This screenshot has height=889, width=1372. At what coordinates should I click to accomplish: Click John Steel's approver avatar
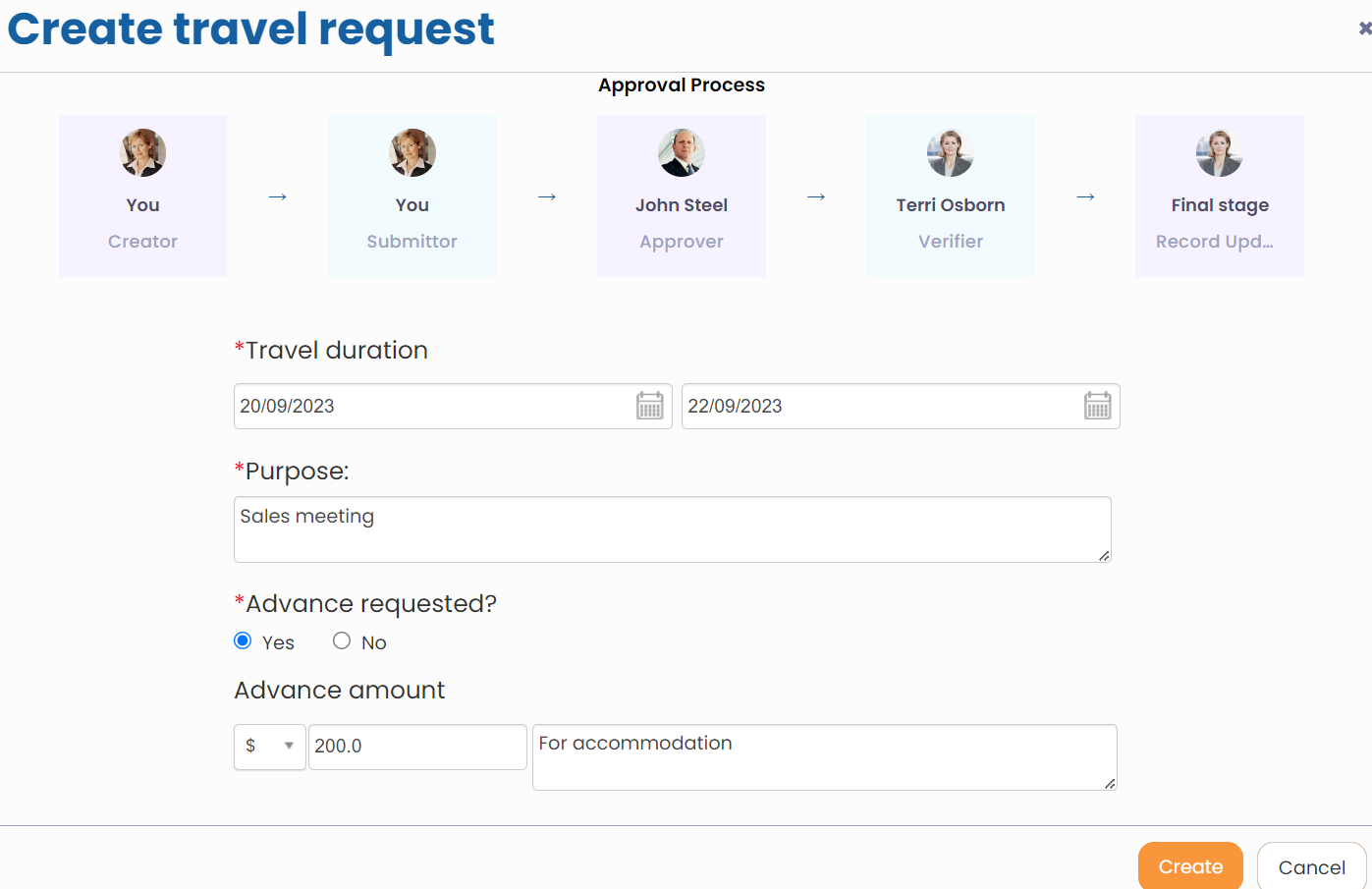coord(681,153)
